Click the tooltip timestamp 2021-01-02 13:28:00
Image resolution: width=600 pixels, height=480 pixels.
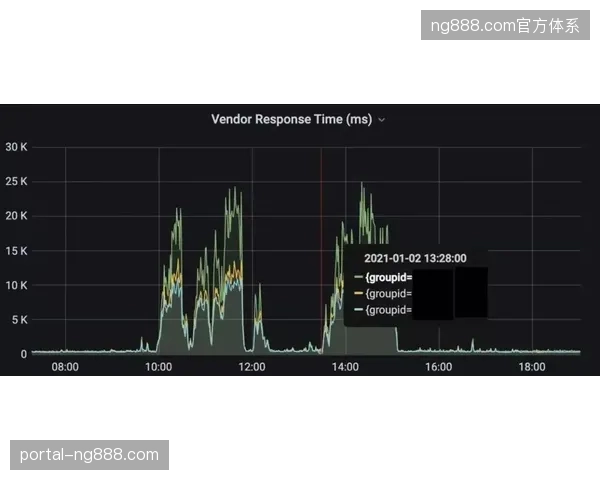coord(415,258)
